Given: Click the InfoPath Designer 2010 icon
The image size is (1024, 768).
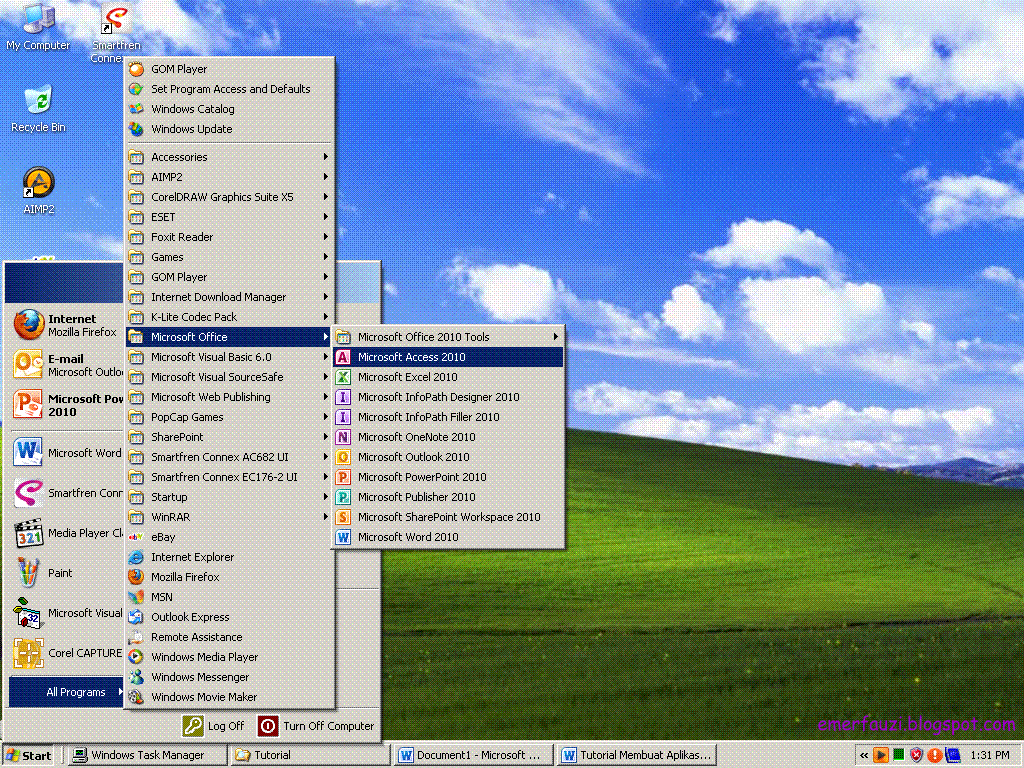Looking at the screenshot, I should coord(343,397).
